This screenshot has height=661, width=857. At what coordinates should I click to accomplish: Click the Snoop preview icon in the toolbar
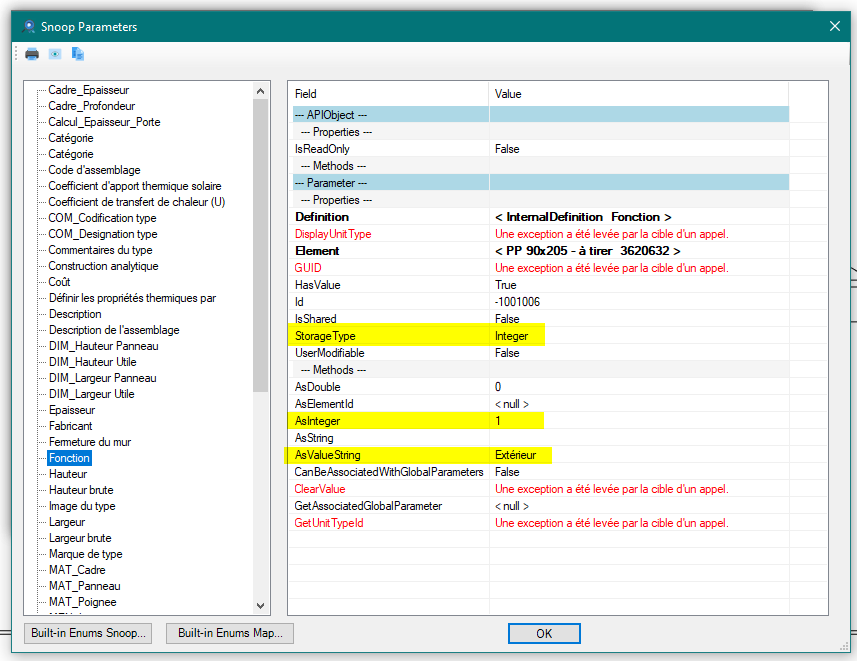(x=54, y=54)
